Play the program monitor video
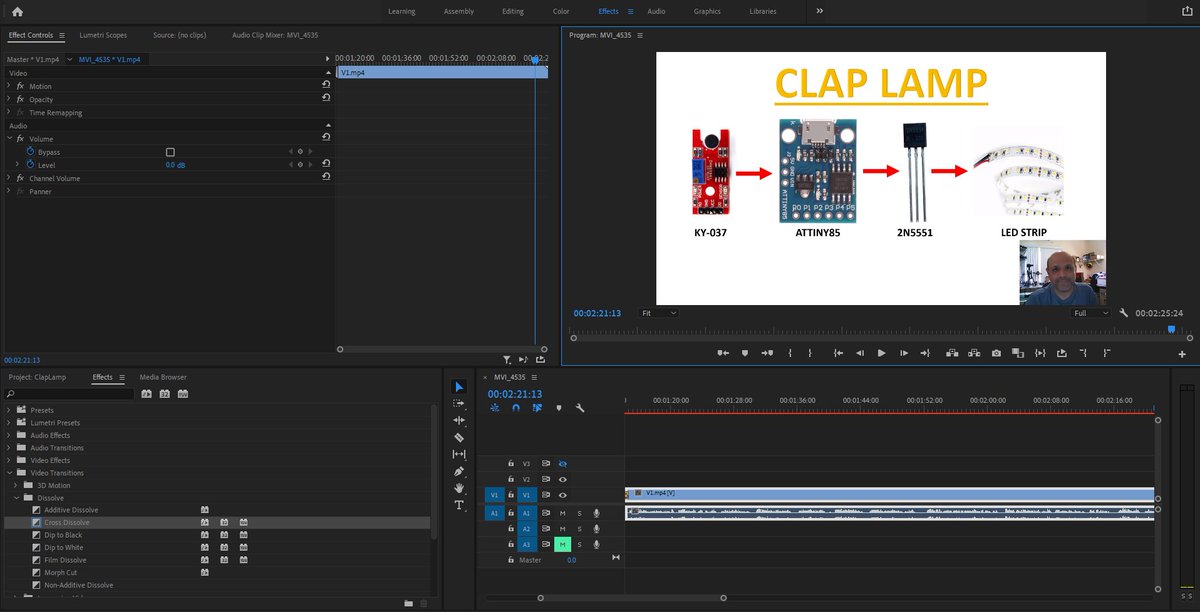The width and height of the screenshot is (1200, 612). coord(881,353)
